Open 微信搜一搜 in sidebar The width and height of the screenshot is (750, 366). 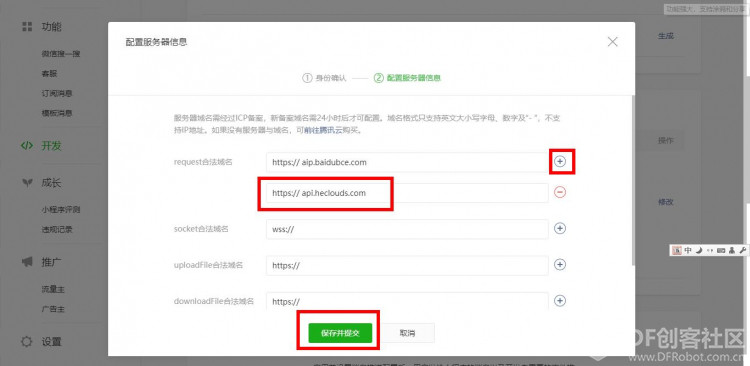[60, 54]
